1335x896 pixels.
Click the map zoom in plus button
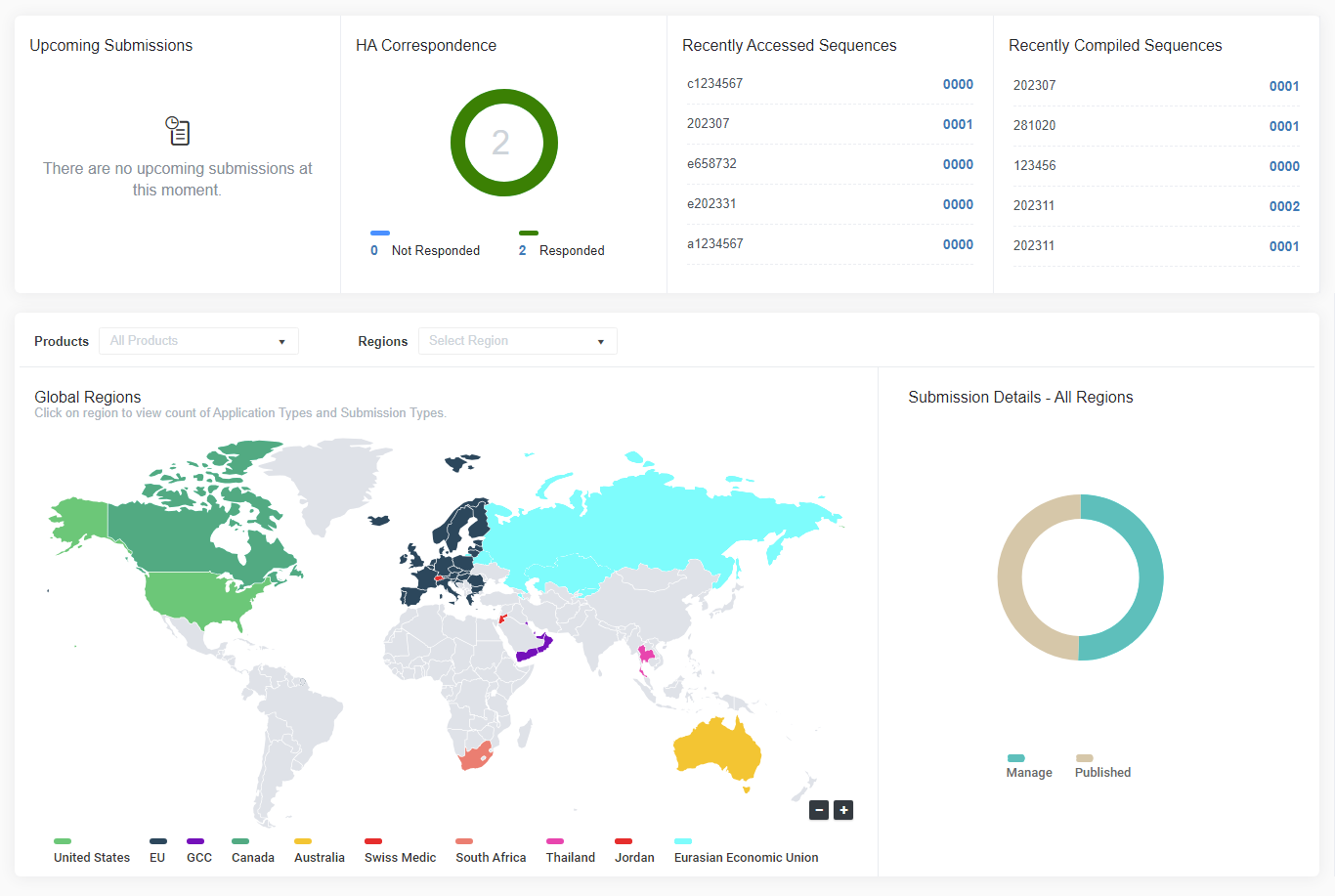(x=843, y=810)
